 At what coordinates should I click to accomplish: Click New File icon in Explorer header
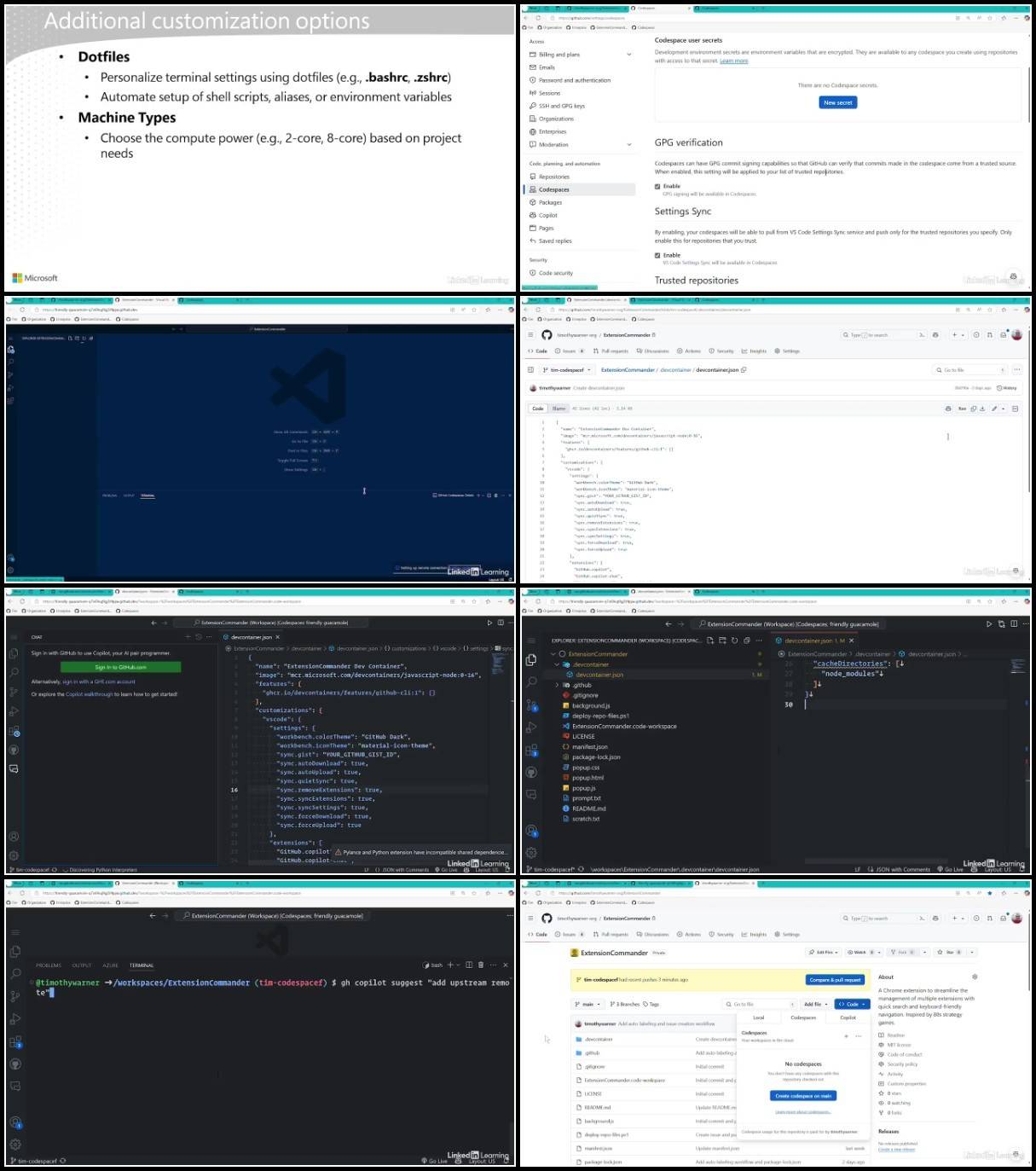pyautogui.click(x=711, y=641)
